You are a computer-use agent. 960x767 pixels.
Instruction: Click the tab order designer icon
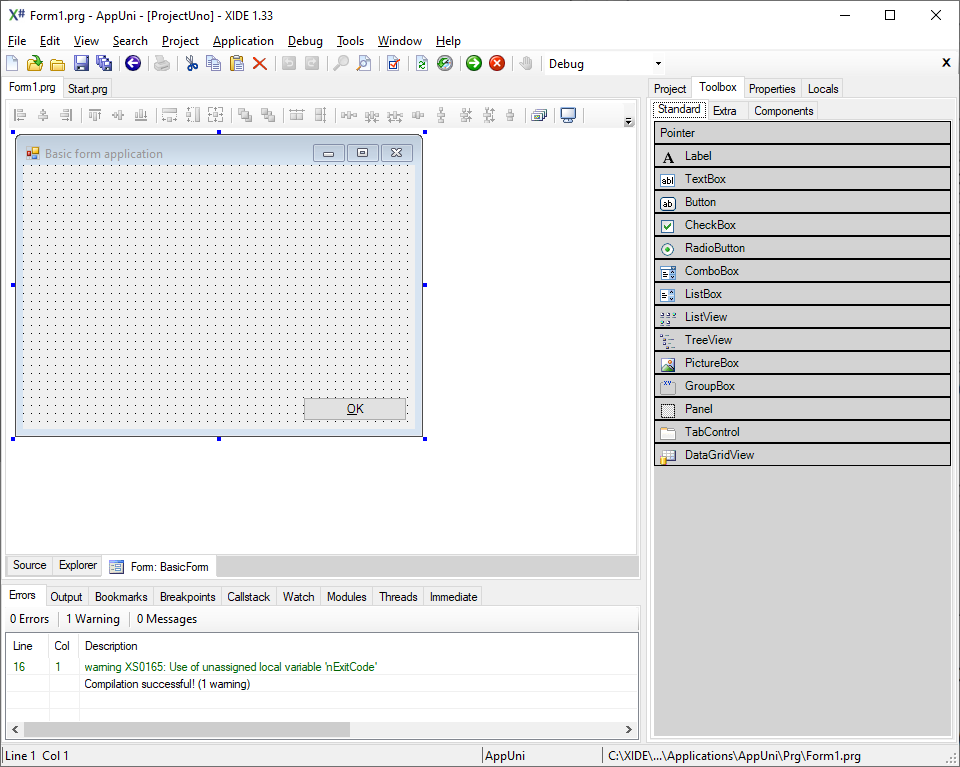539,114
